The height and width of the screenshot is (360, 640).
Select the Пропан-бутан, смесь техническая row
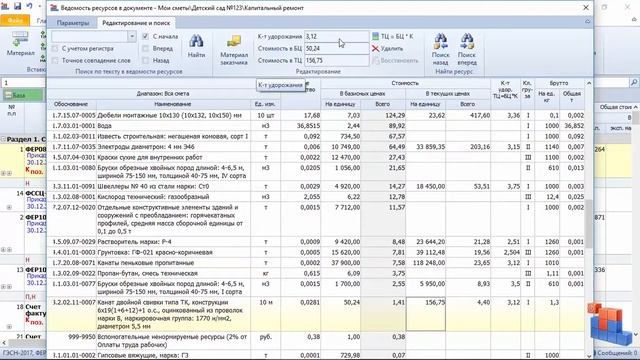coord(316,273)
